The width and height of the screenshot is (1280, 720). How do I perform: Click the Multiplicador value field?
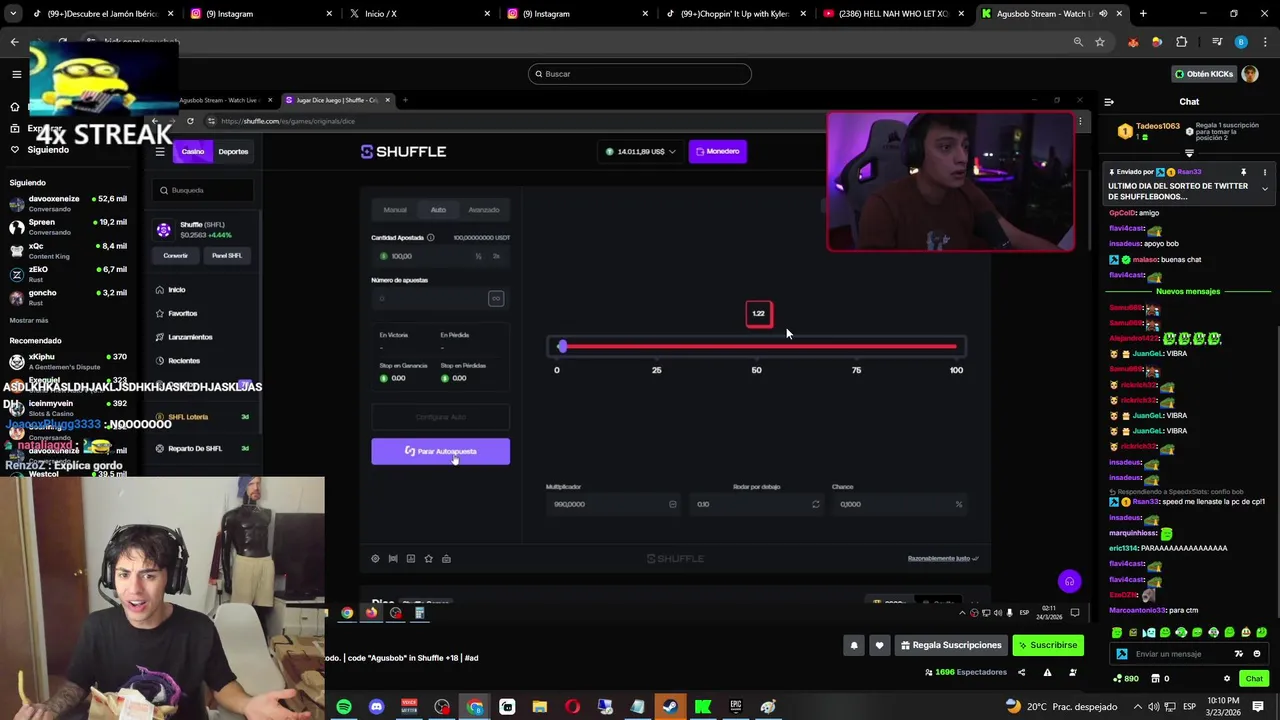click(614, 504)
